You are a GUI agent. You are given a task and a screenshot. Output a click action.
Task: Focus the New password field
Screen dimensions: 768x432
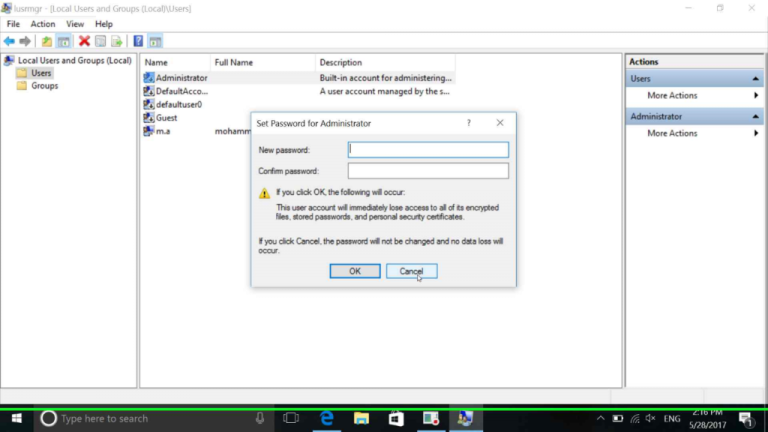pyautogui.click(x=428, y=150)
